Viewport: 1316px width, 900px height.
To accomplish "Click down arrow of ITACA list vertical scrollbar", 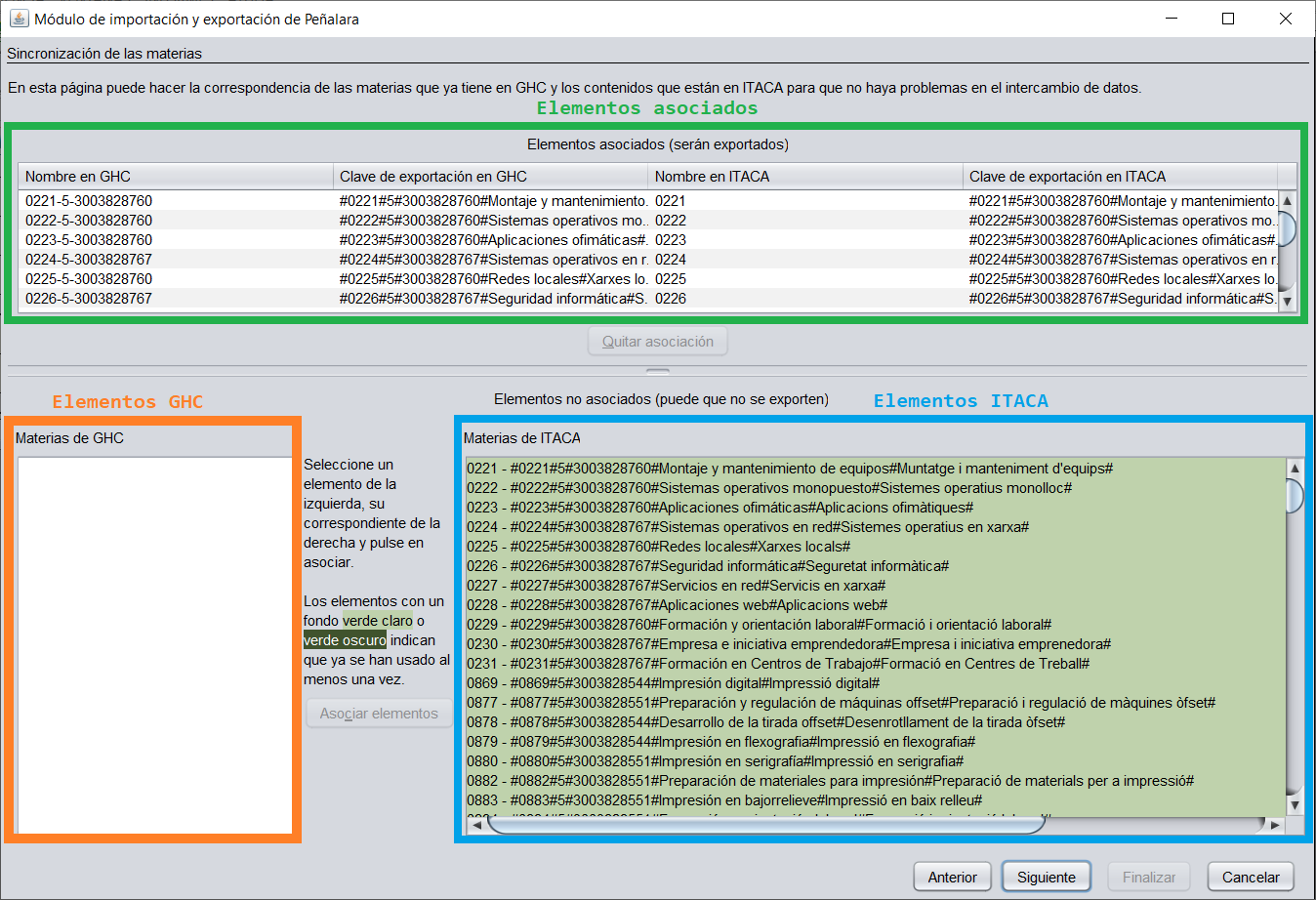I will 1295,806.
